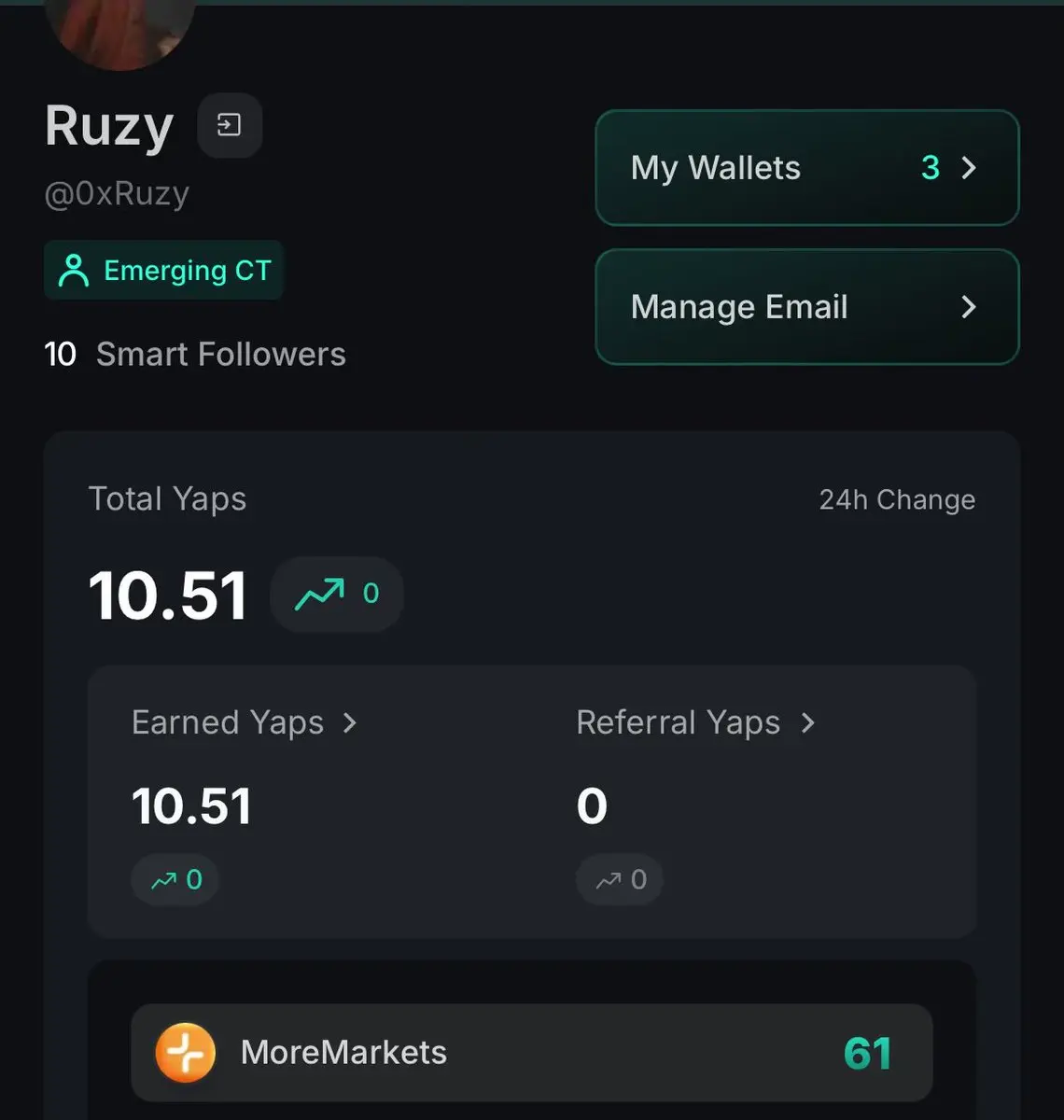Click the trend arrow under Earned Yaps

click(164, 880)
